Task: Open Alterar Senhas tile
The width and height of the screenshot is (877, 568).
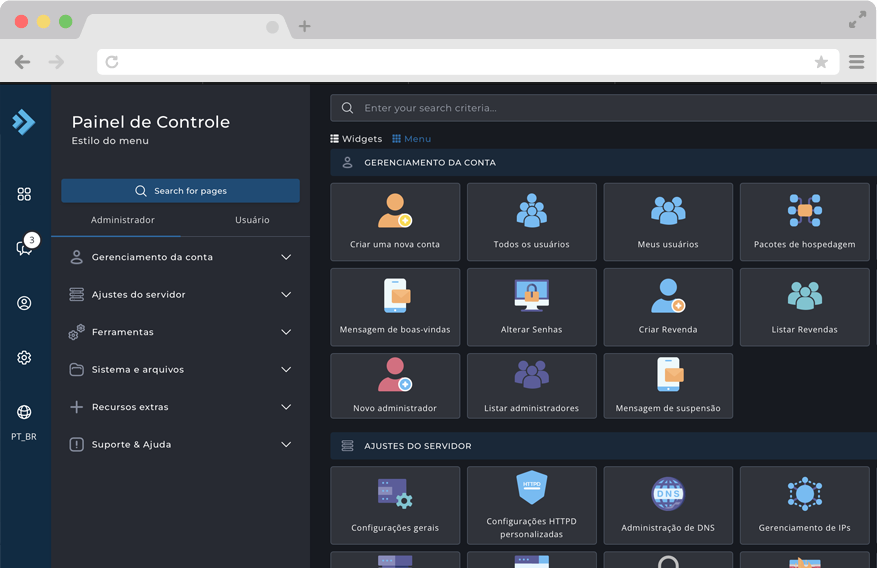Action: 531,307
